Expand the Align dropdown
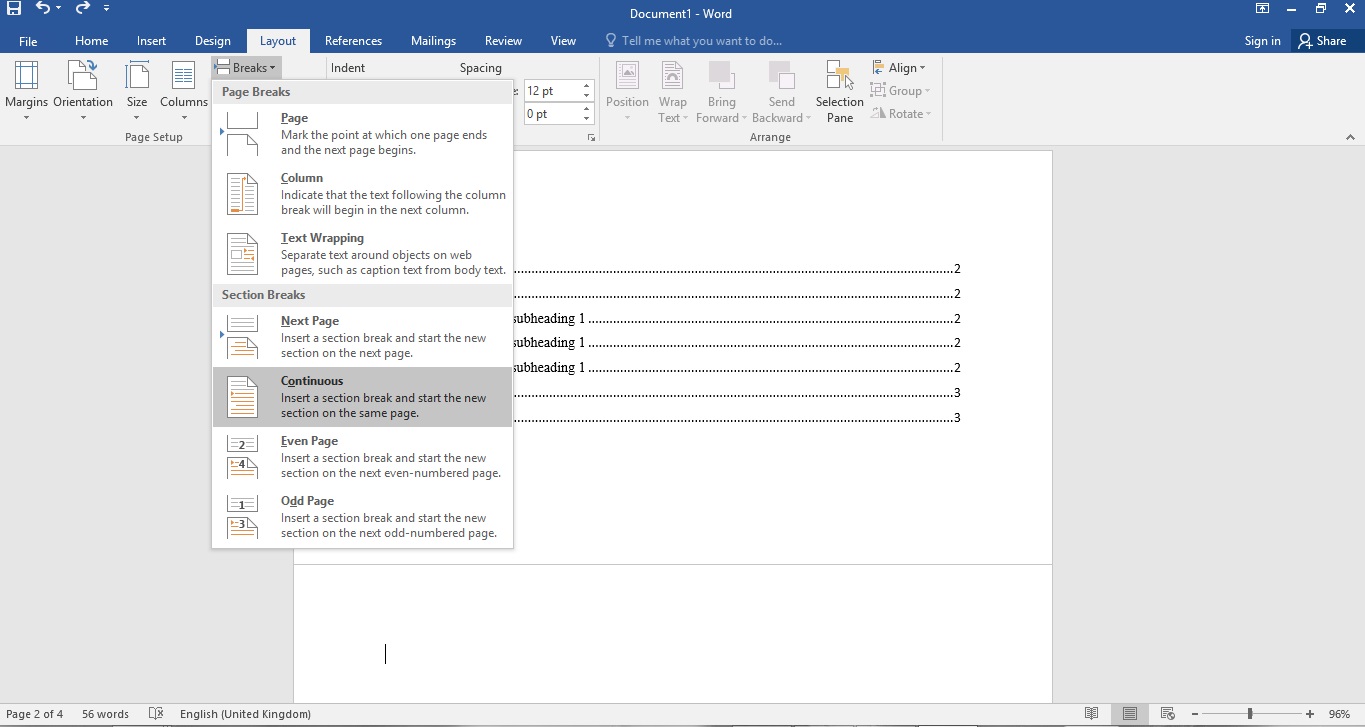1365x727 pixels. [x=900, y=68]
